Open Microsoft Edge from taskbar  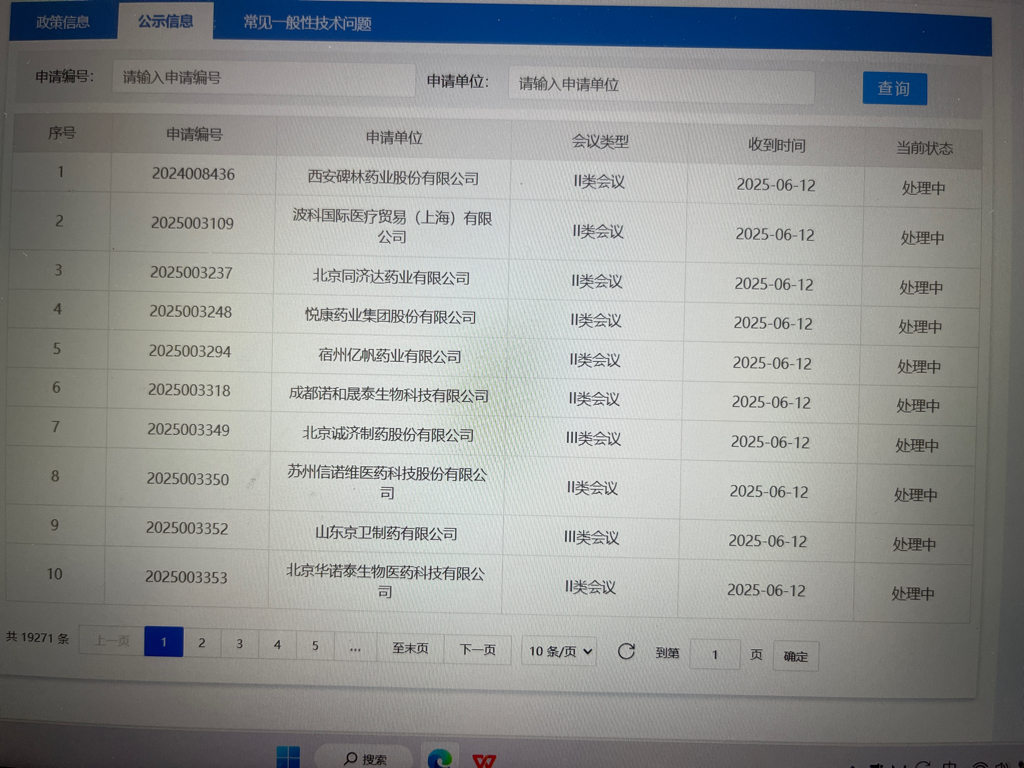point(440,759)
